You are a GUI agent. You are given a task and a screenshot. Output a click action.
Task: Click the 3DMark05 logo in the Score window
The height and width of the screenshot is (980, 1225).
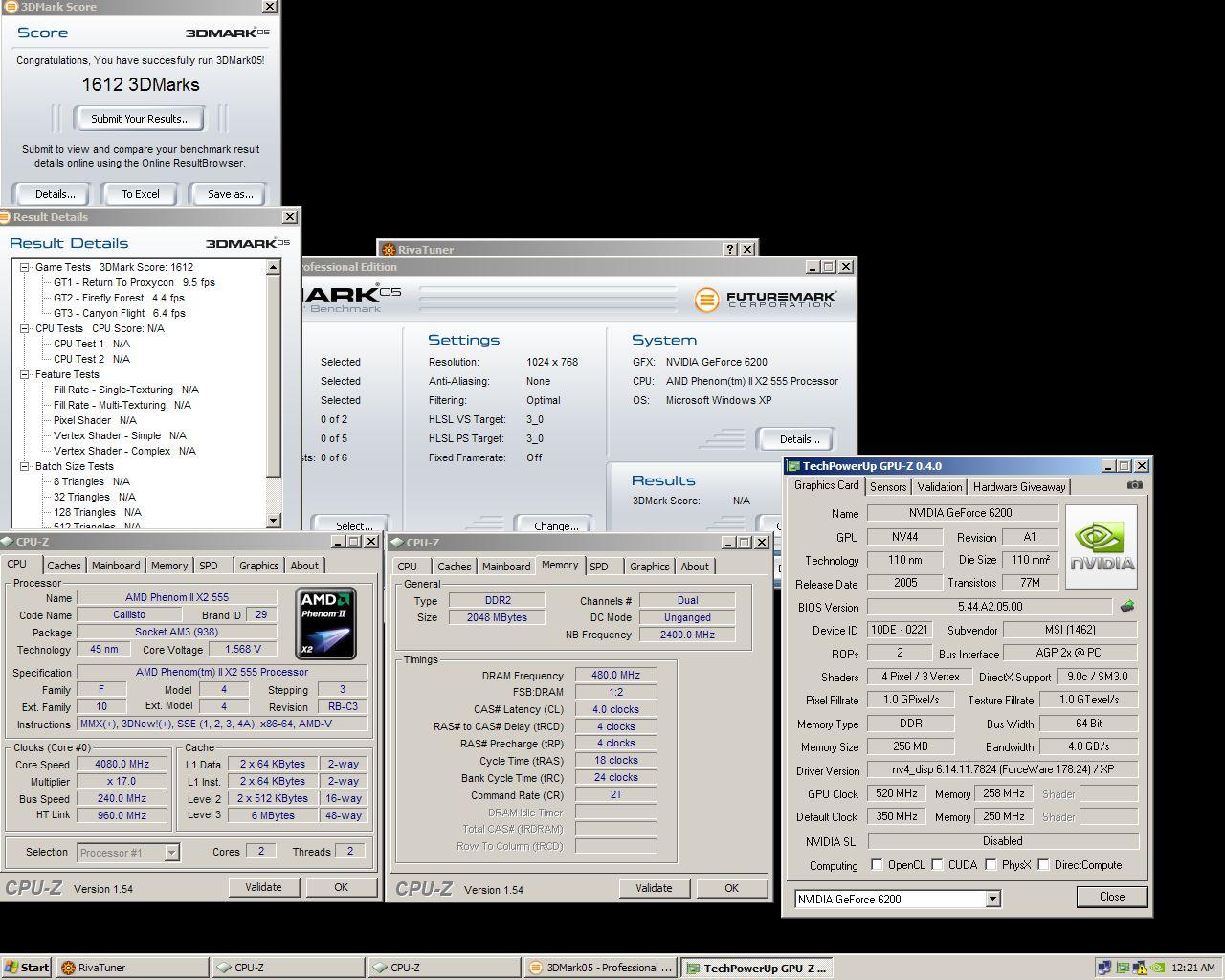coord(228,33)
